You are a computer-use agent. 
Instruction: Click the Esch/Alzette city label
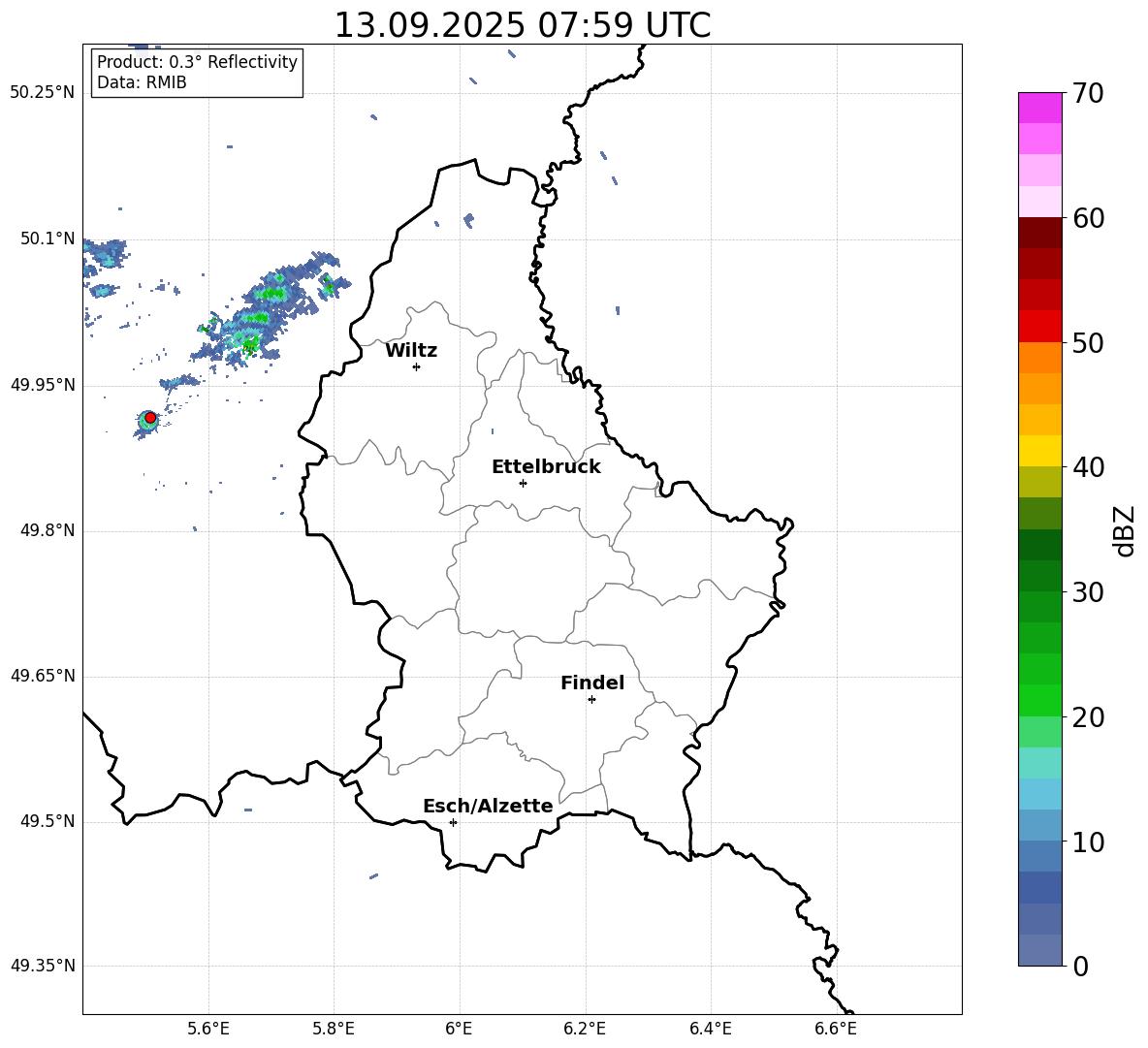click(x=488, y=806)
